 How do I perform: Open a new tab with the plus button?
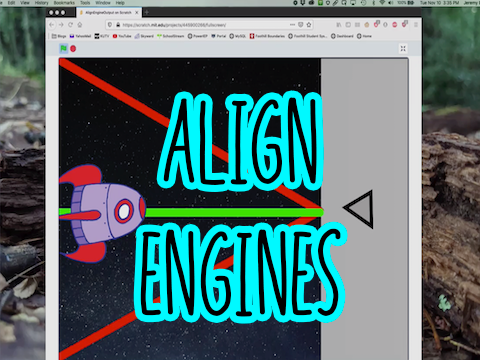pos(146,13)
